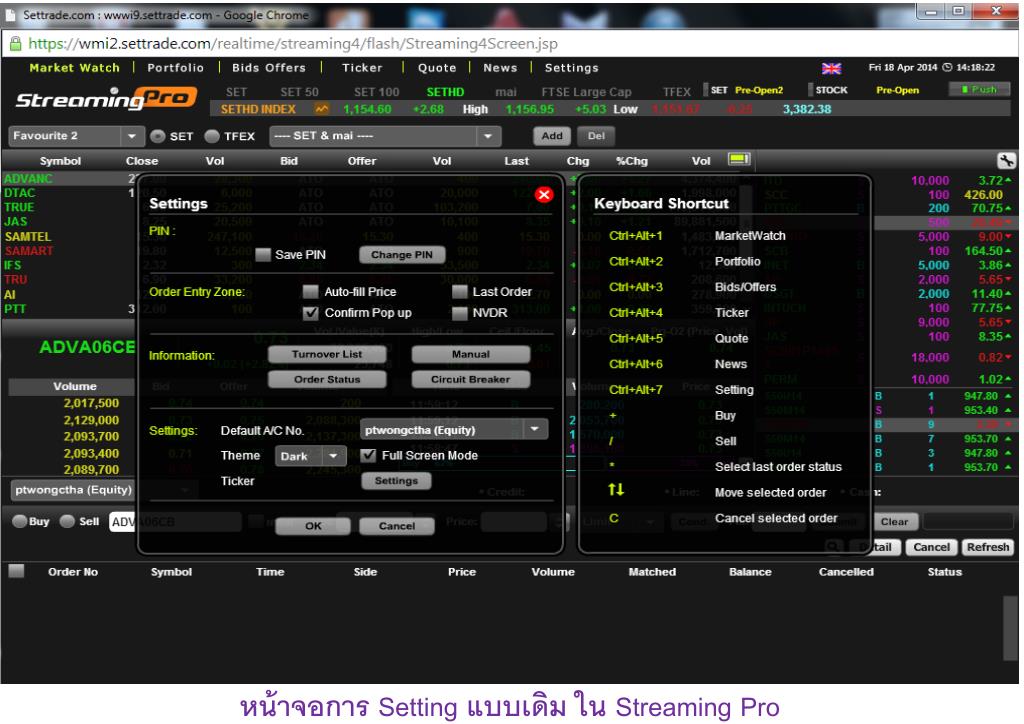Click OK in Settings dialog
This screenshot has width=1024, height=724.
coord(313,526)
